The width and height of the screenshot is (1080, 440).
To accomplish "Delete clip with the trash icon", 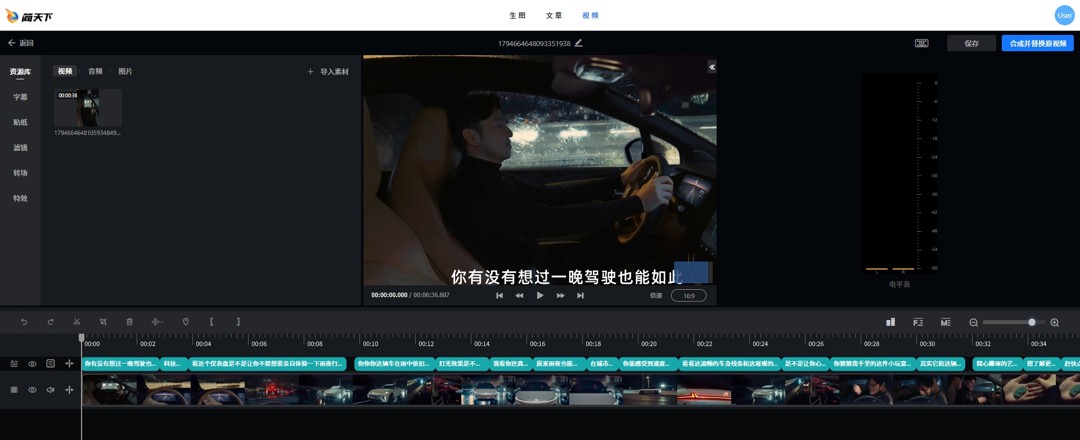I will pos(129,322).
